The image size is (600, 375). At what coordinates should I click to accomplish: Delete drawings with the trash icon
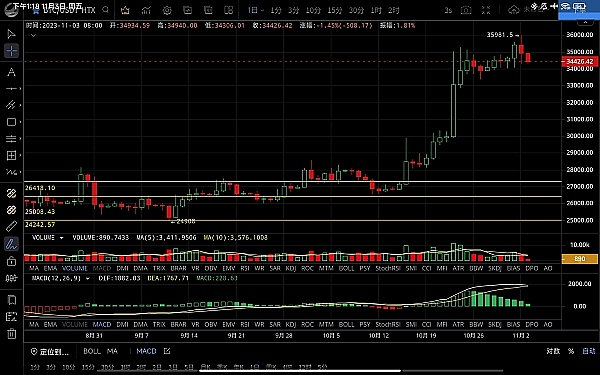11,334
